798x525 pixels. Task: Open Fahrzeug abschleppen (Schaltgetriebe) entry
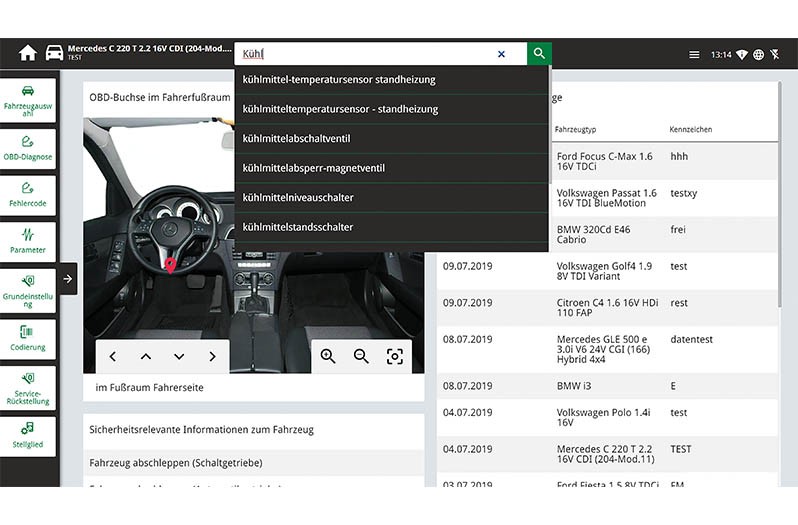176,463
